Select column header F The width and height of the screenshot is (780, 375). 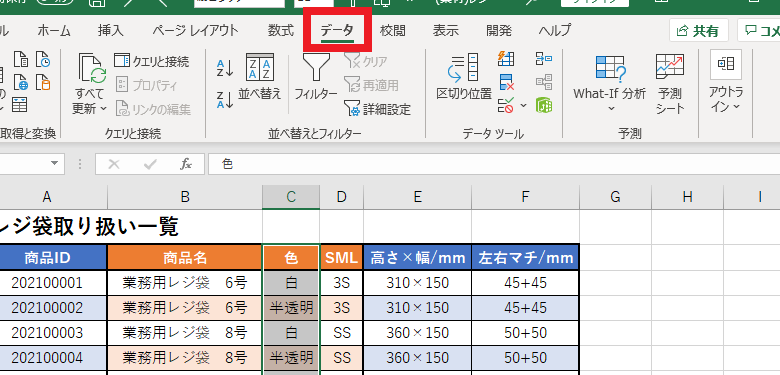pos(526,197)
